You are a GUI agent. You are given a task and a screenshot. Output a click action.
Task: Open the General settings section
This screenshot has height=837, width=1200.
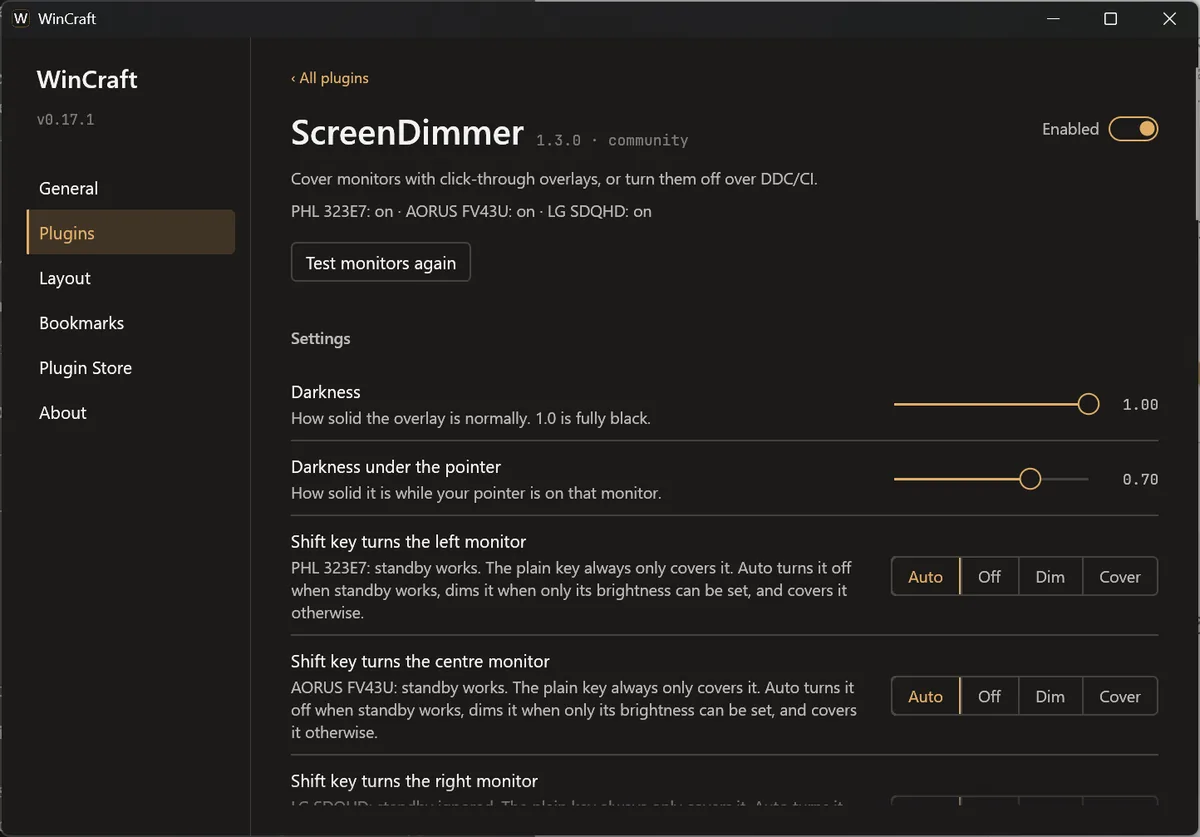131,188
